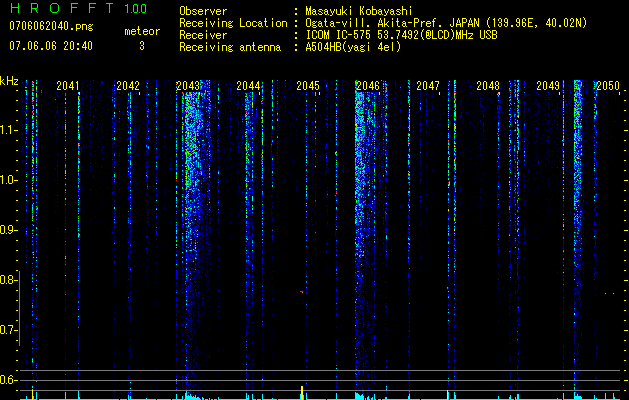Click the 2042 time marker
Screen dimensions: 629x400
(128, 86)
